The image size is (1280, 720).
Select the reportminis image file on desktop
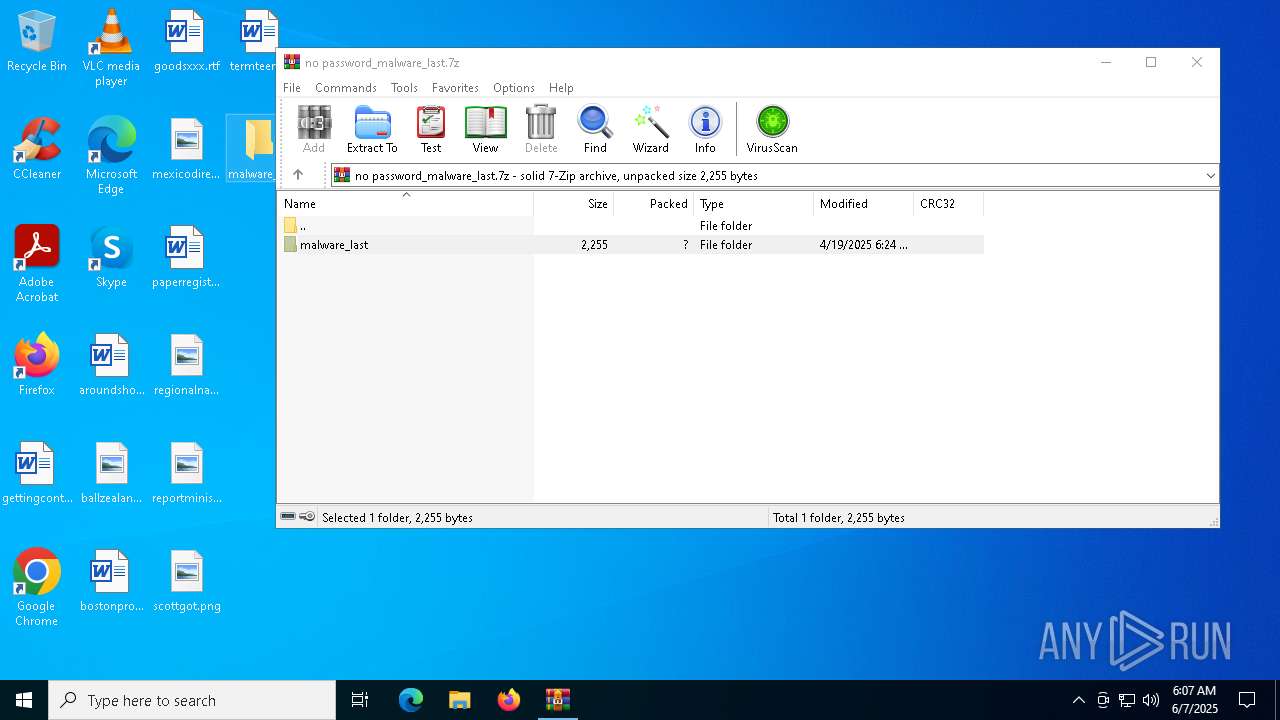click(x=186, y=473)
